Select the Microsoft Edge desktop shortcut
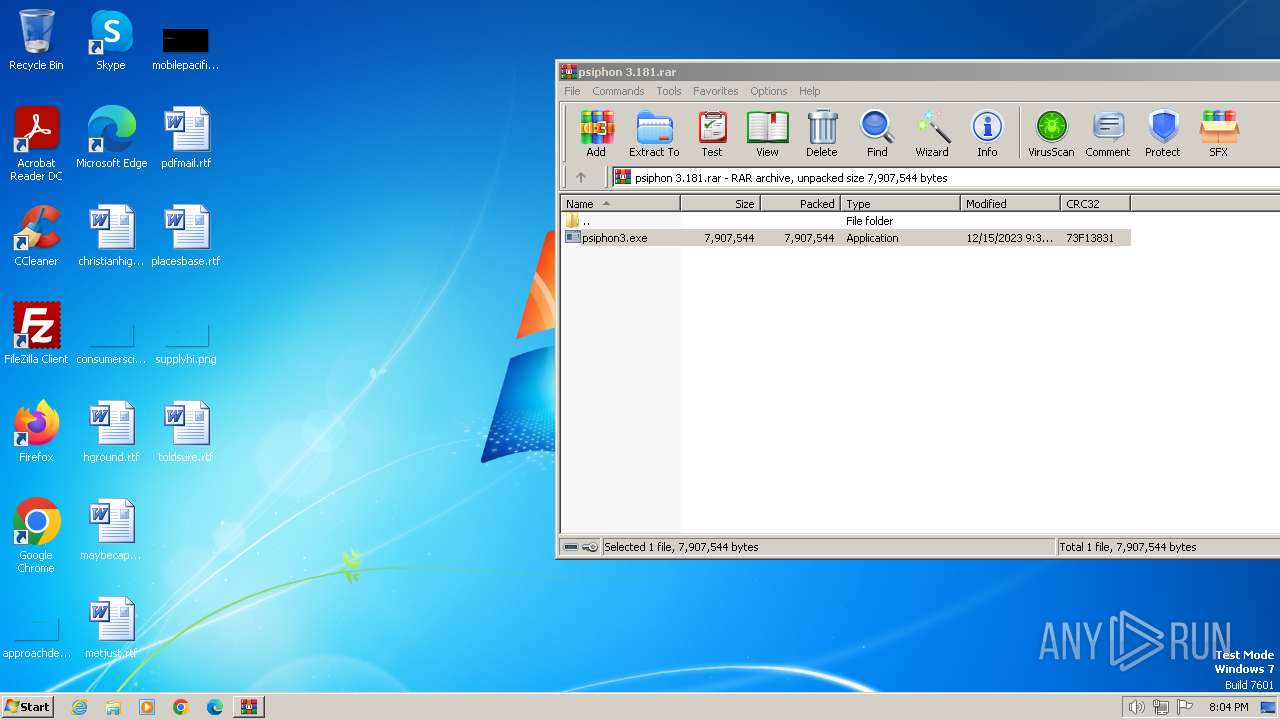The height and width of the screenshot is (720, 1280). [x=111, y=138]
